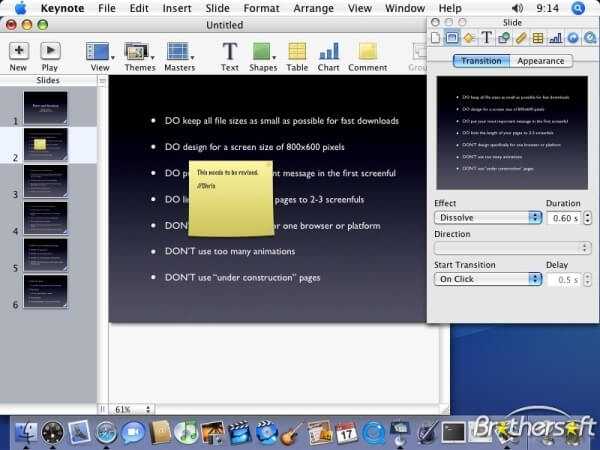Open the Text inspector
The height and width of the screenshot is (450, 600).
486,38
